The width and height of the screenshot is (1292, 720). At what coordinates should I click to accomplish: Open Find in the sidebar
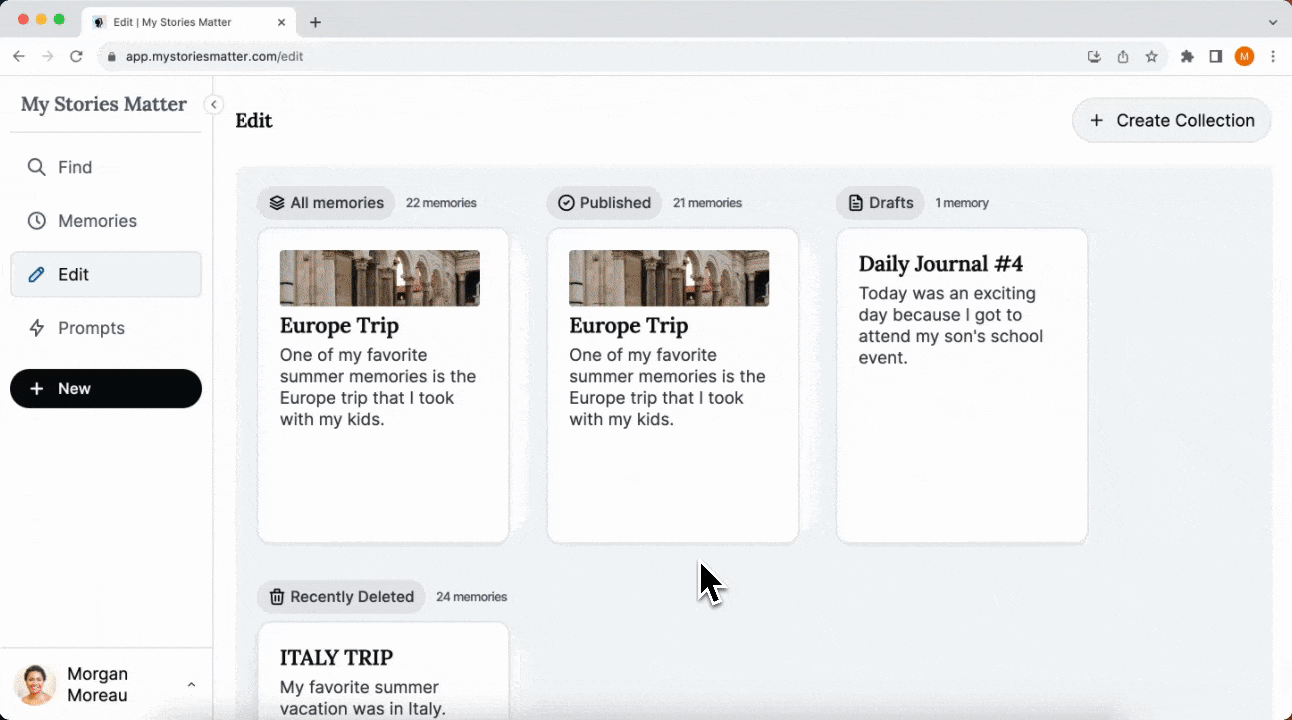point(106,167)
